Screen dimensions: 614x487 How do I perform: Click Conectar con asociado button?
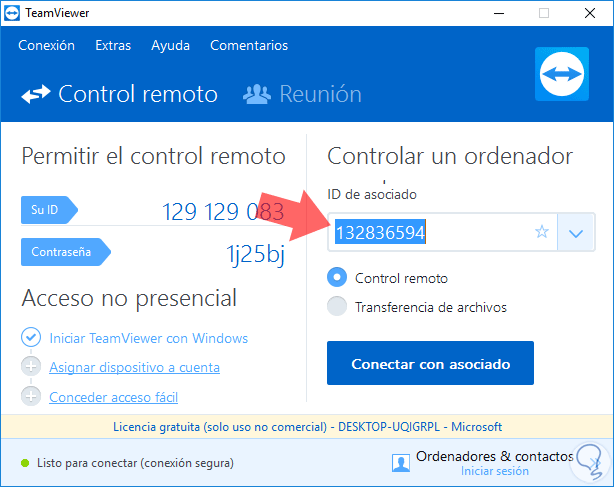pos(430,363)
